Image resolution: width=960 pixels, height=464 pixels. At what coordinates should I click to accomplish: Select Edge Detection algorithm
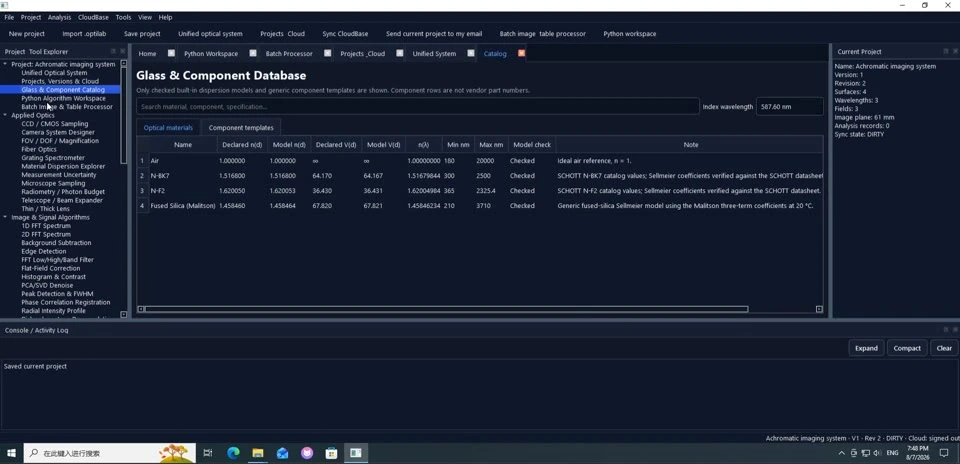(43, 251)
